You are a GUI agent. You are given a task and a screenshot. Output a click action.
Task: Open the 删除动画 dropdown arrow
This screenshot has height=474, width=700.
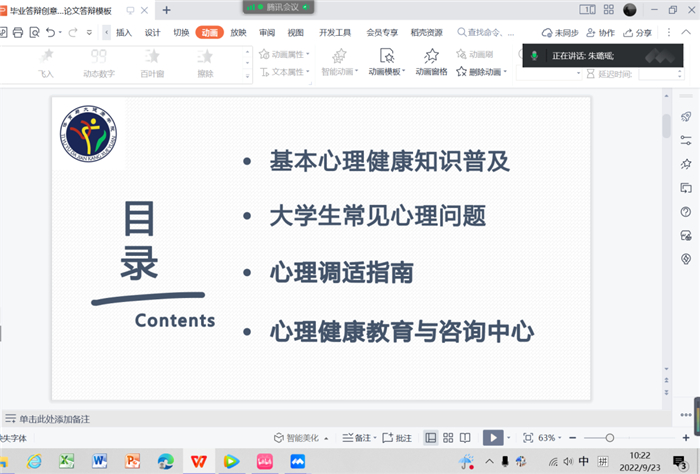(505, 71)
